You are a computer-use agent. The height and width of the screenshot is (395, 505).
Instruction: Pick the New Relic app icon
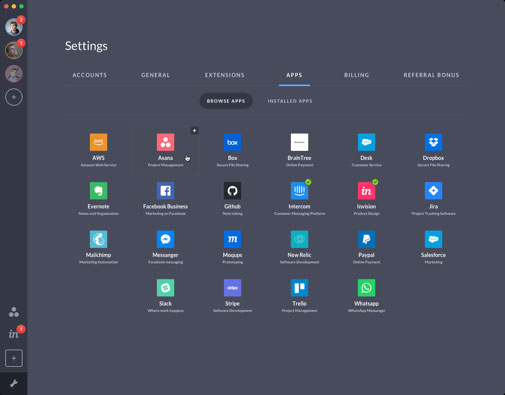coord(299,239)
